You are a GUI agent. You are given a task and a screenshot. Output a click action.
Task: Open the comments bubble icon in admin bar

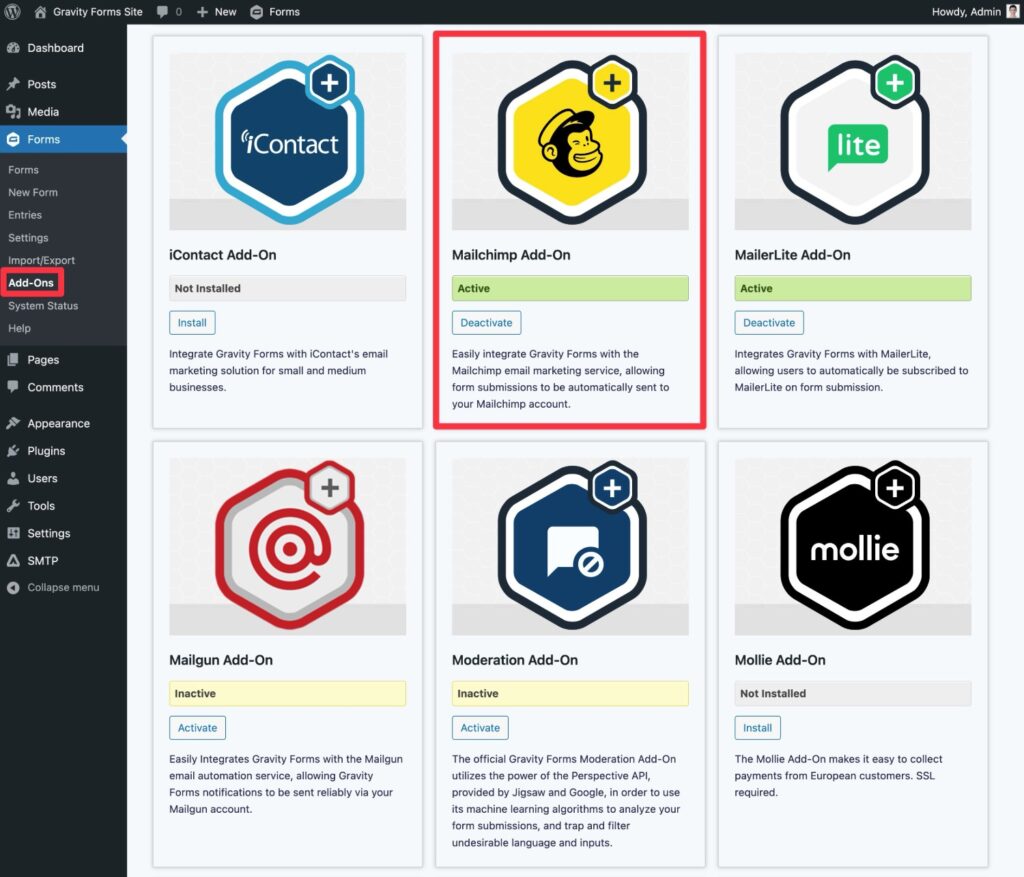coord(160,12)
